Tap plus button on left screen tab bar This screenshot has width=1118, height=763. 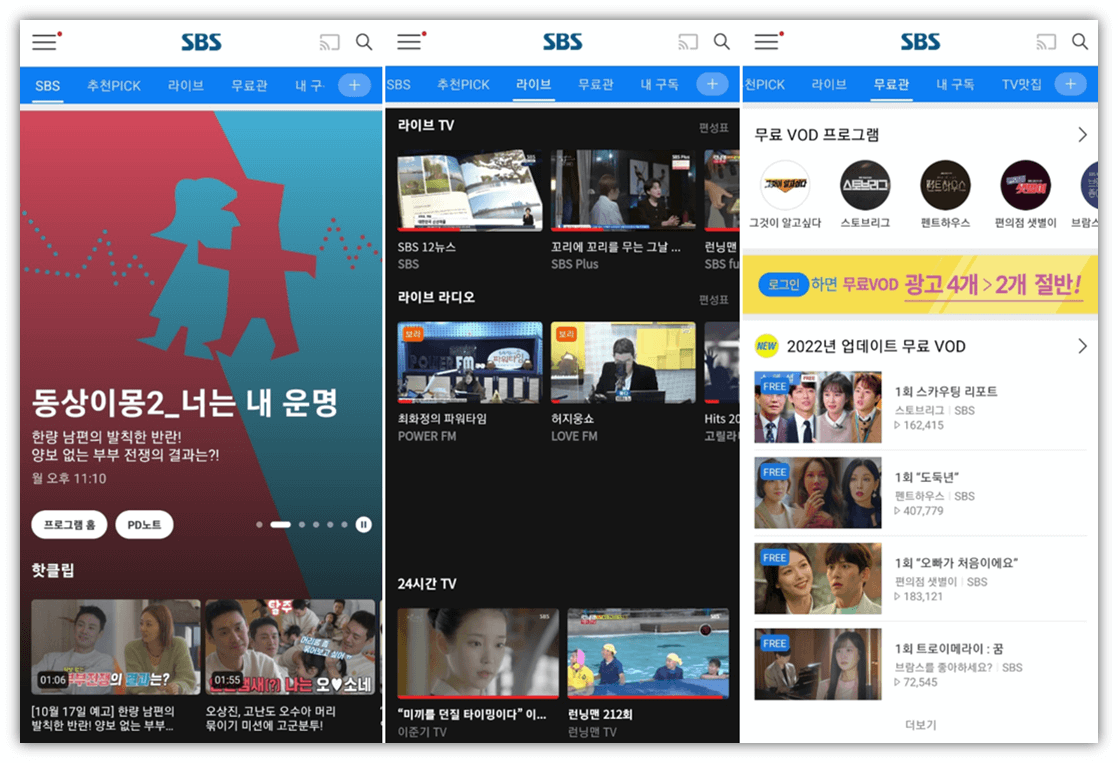(x=354, y=86)
